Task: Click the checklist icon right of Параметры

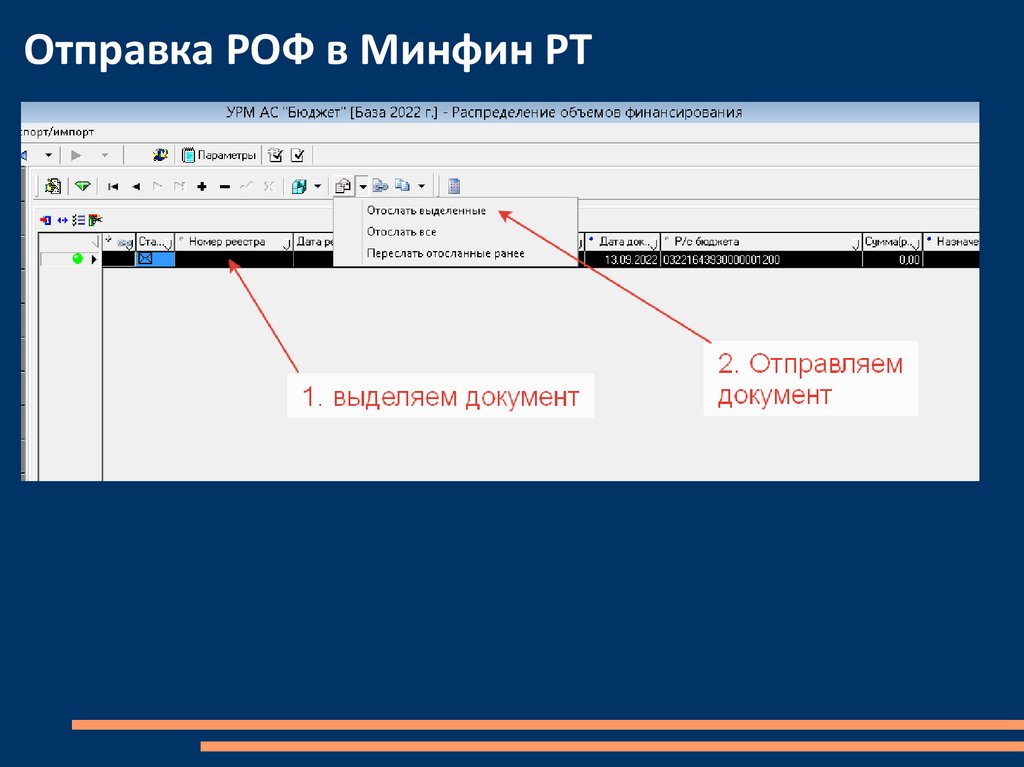Action: 276,155
